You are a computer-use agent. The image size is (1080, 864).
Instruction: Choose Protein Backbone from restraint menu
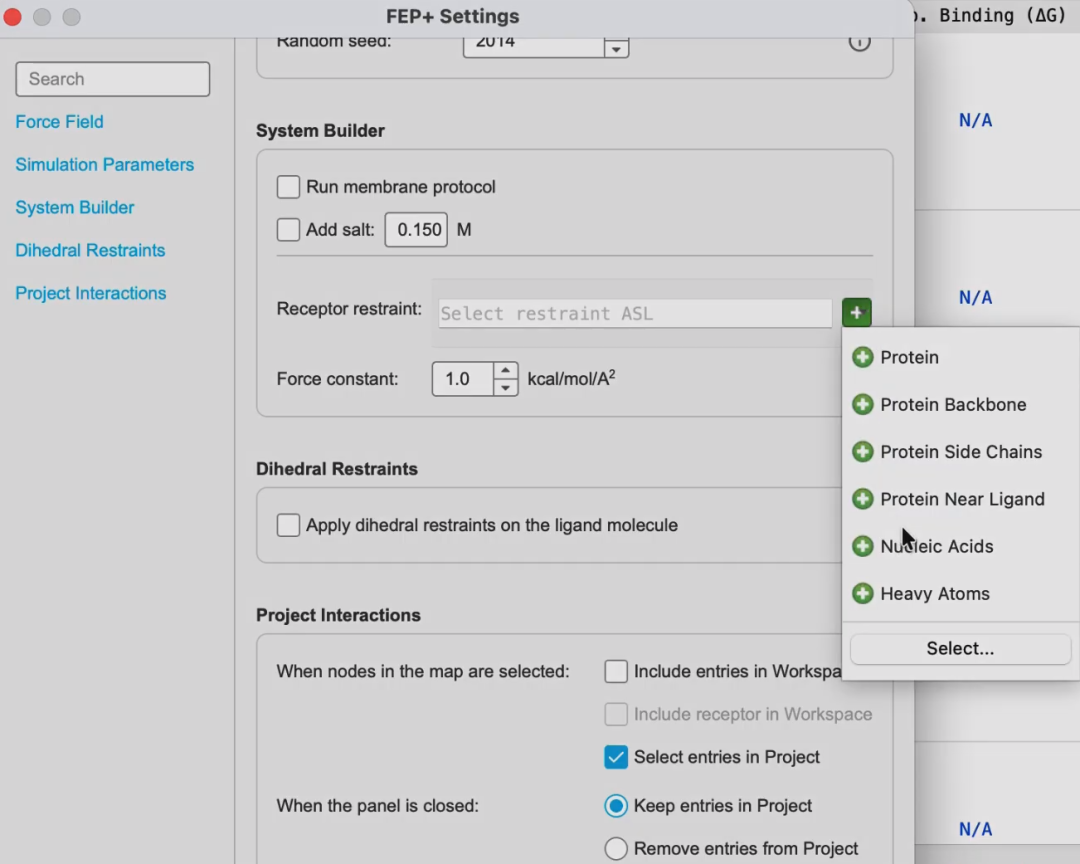(x=953, y=404)
